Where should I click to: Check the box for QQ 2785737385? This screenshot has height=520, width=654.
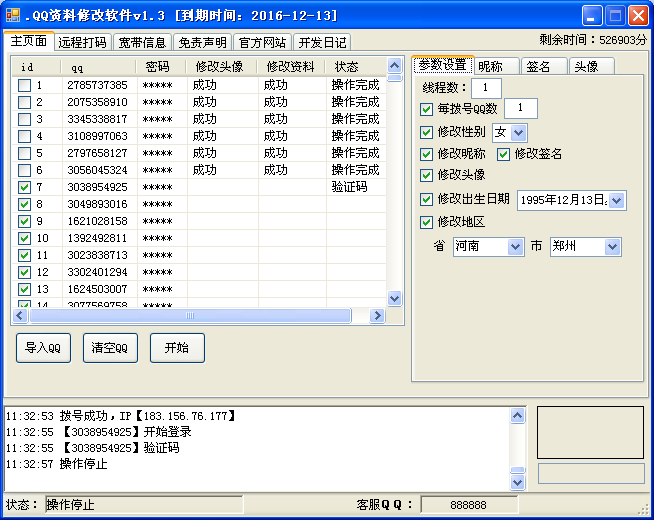click(25, 85)
